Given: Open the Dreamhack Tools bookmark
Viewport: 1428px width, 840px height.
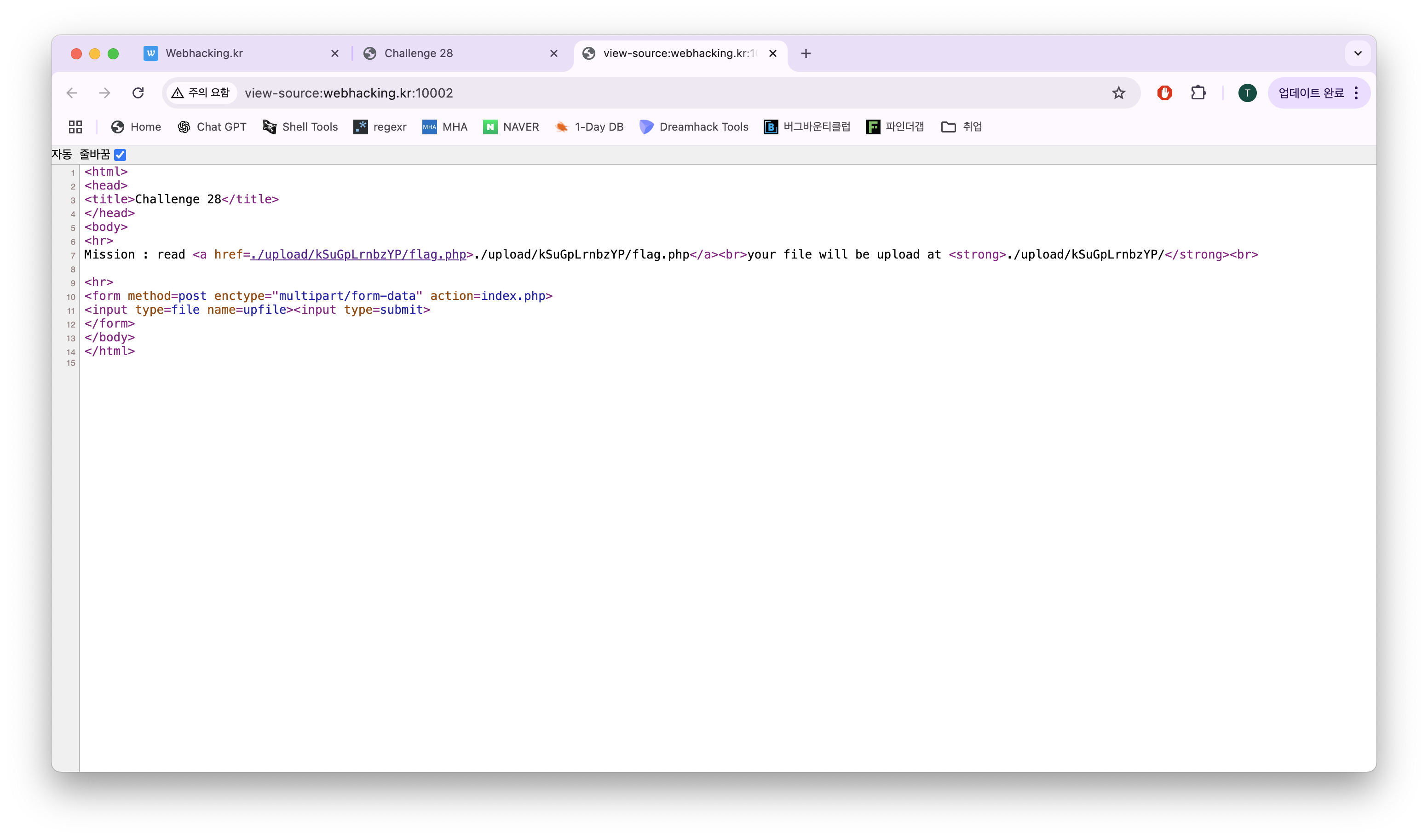Looking at the screenshot, I should tap(694, 127).
